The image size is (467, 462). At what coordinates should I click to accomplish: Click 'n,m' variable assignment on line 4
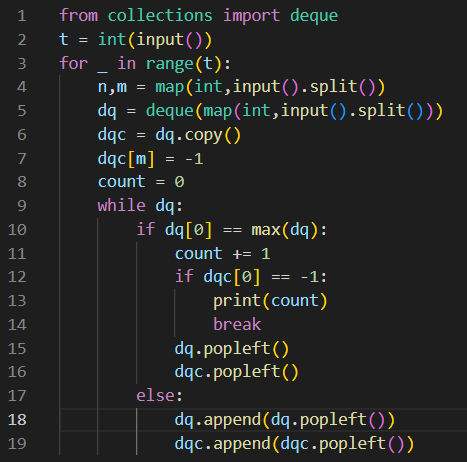(x=112, y=87)
